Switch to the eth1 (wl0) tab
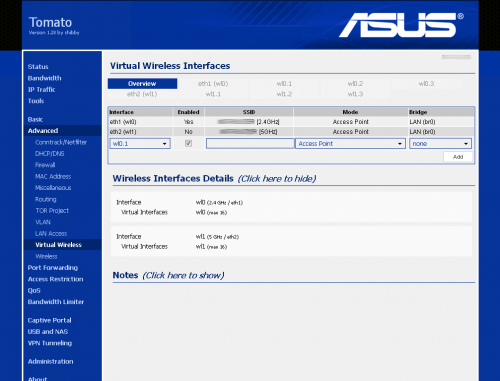The image size is (500, 381). (213, 84)
